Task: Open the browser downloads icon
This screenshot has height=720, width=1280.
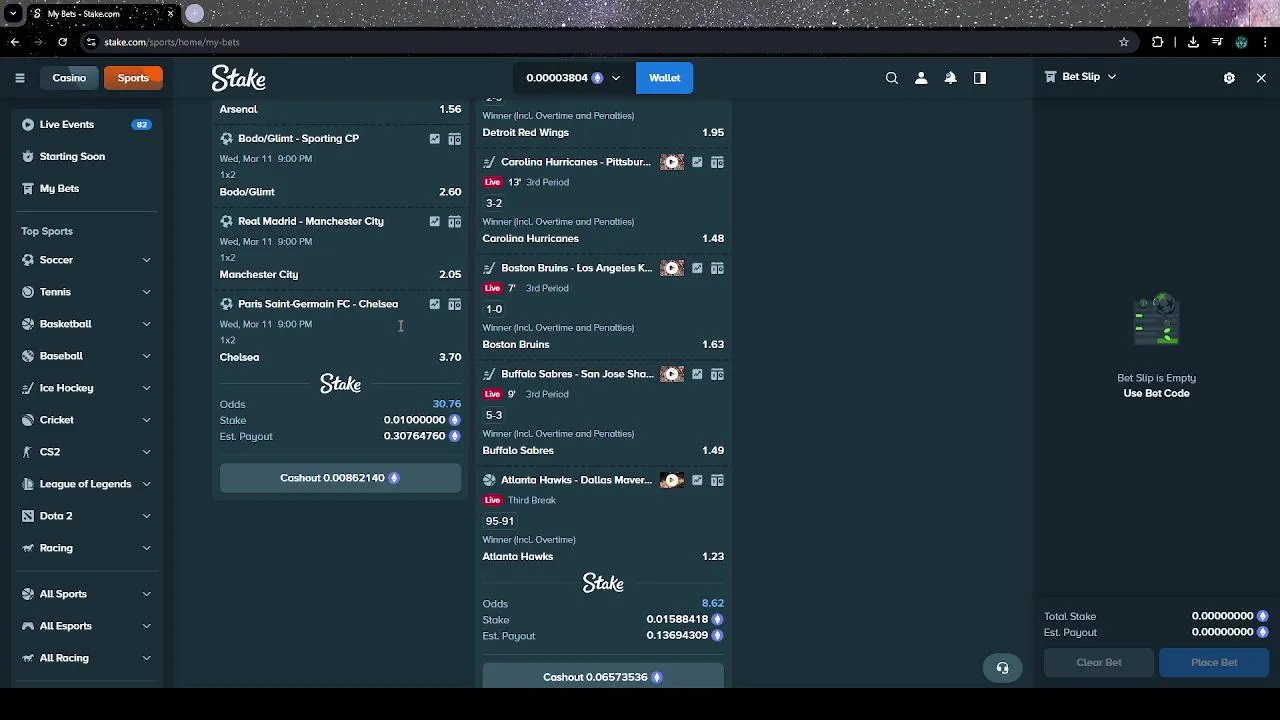Action: (1193, 42)
